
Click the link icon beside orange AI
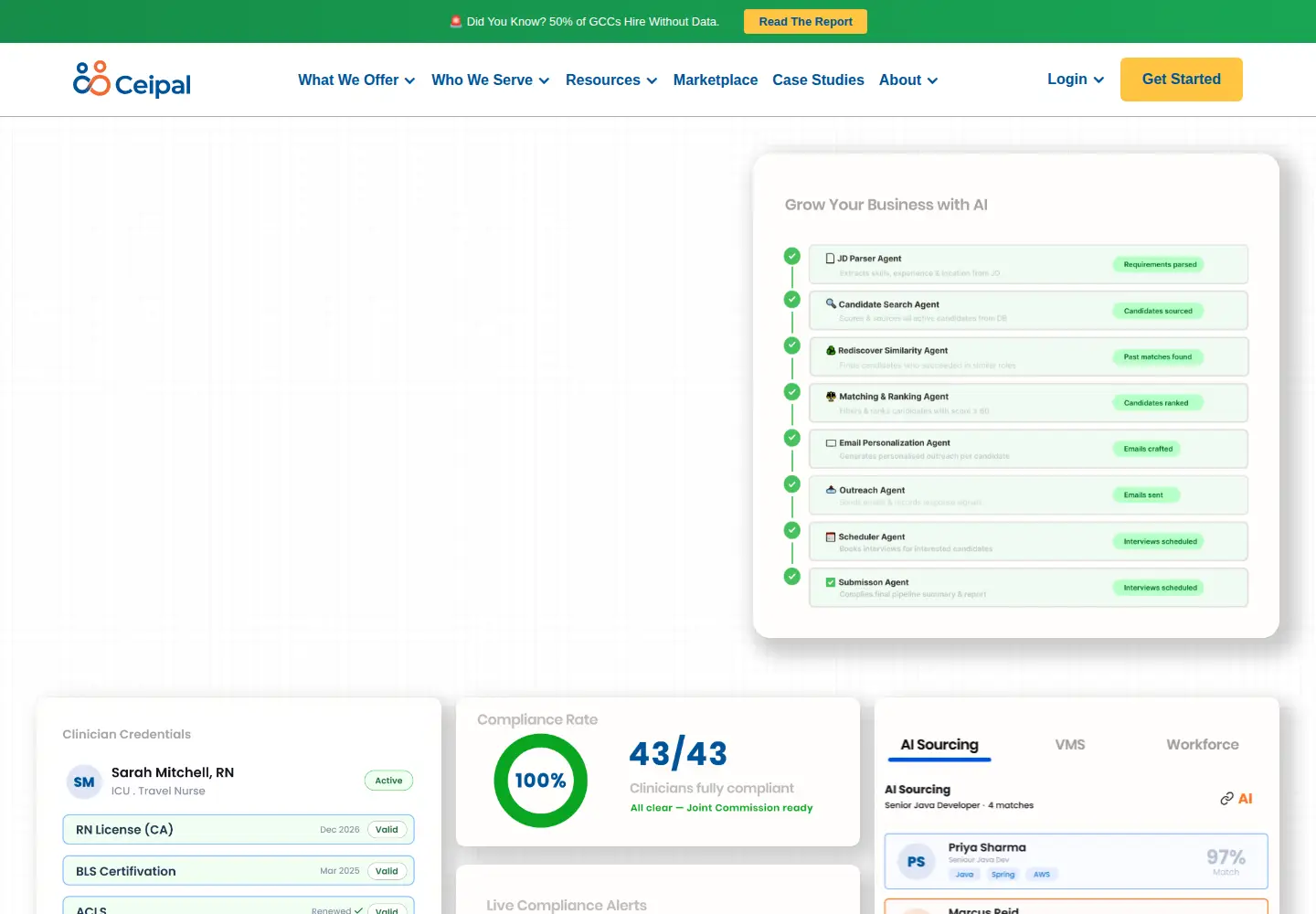point(1226,799)
